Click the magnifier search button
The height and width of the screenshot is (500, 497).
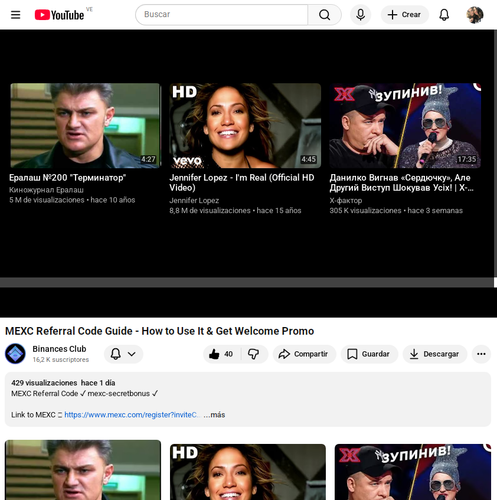click(x=324, y=15)
